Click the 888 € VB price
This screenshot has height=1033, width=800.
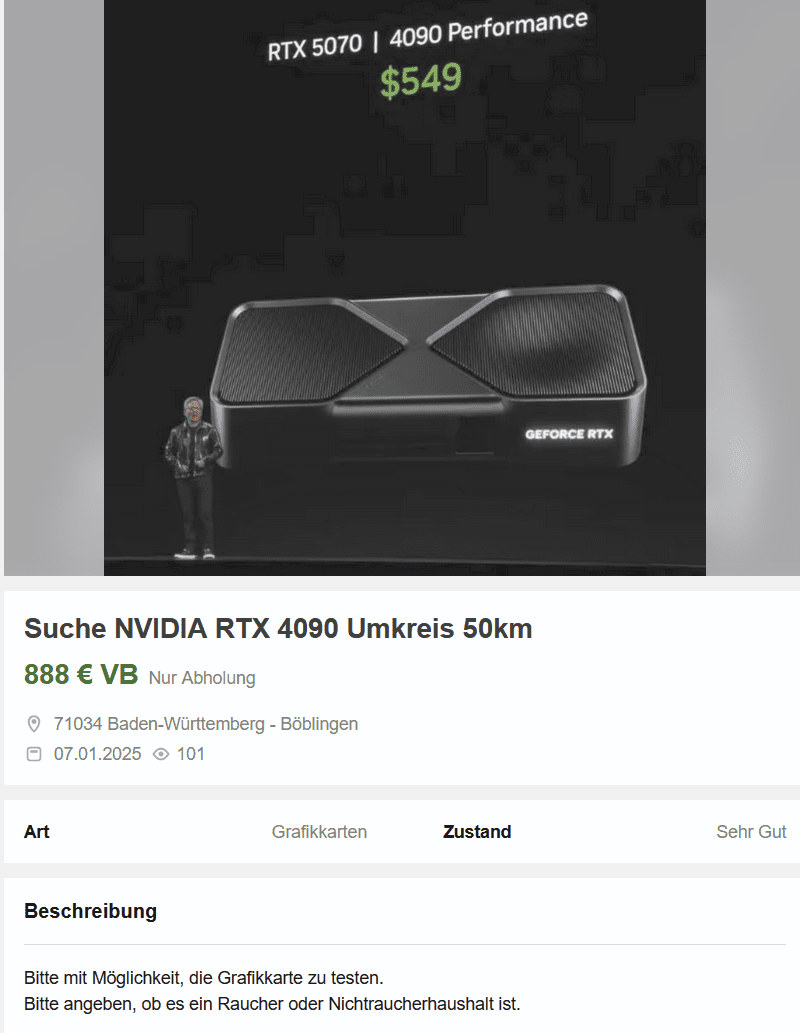[x=81, y=675]
